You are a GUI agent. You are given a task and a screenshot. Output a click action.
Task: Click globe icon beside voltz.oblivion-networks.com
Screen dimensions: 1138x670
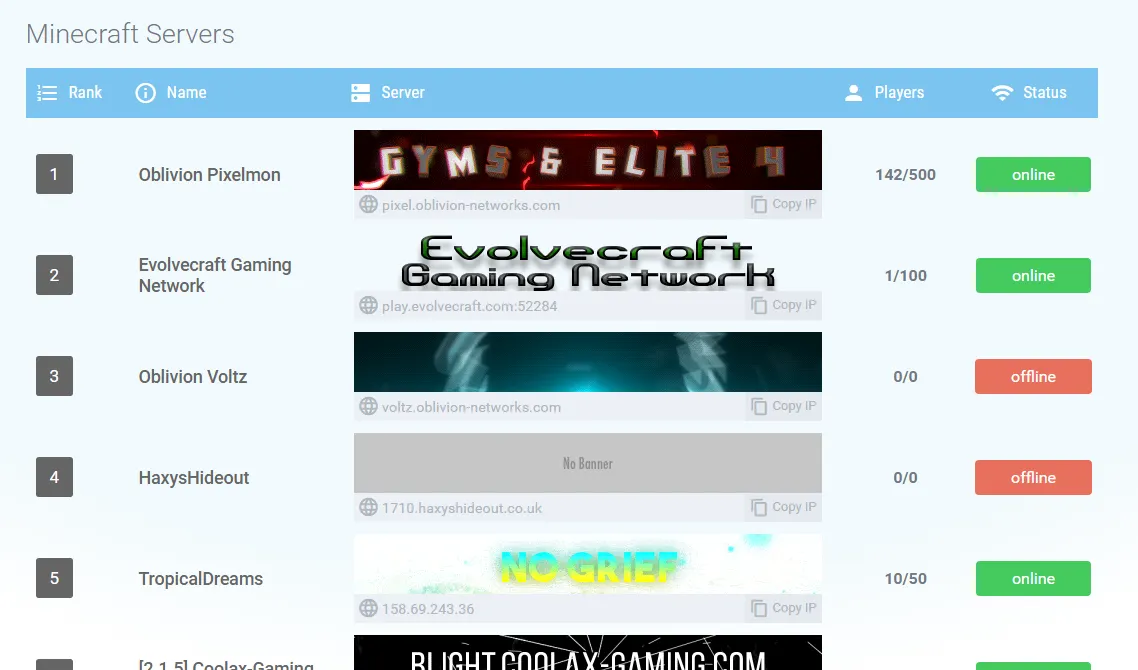[x=369, y=407]
